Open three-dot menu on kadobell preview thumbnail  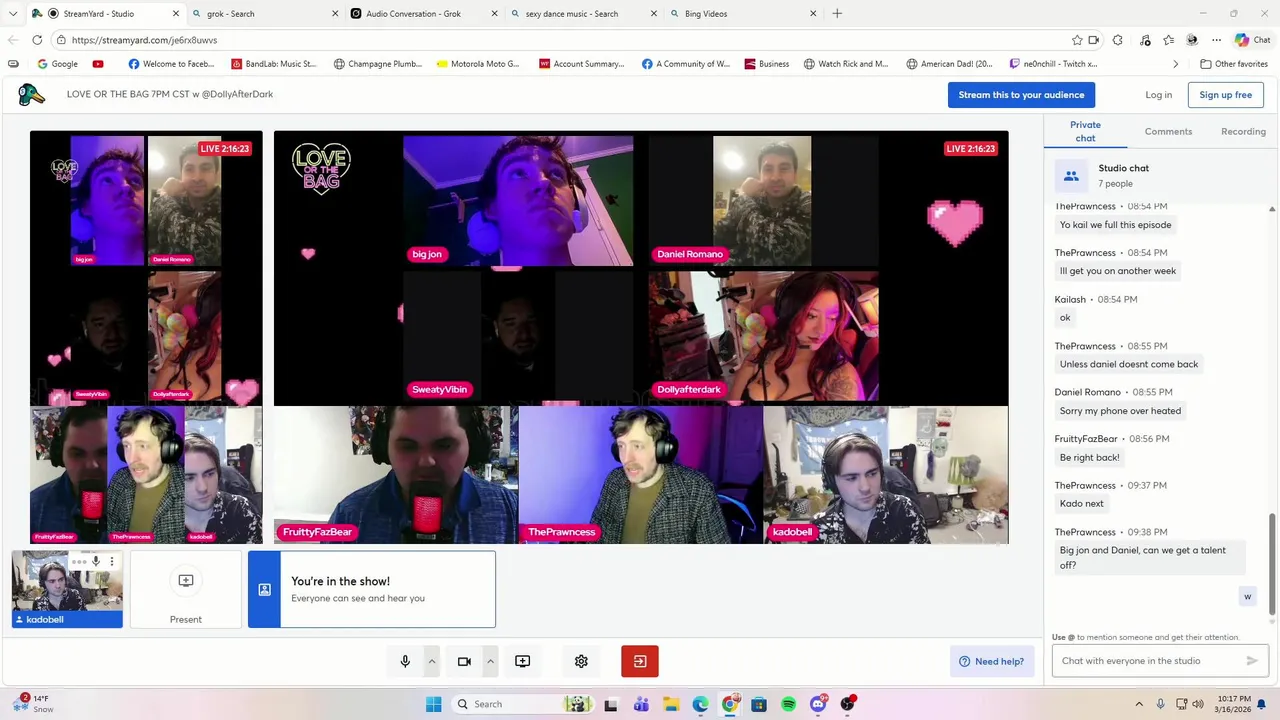coord(112,562)
